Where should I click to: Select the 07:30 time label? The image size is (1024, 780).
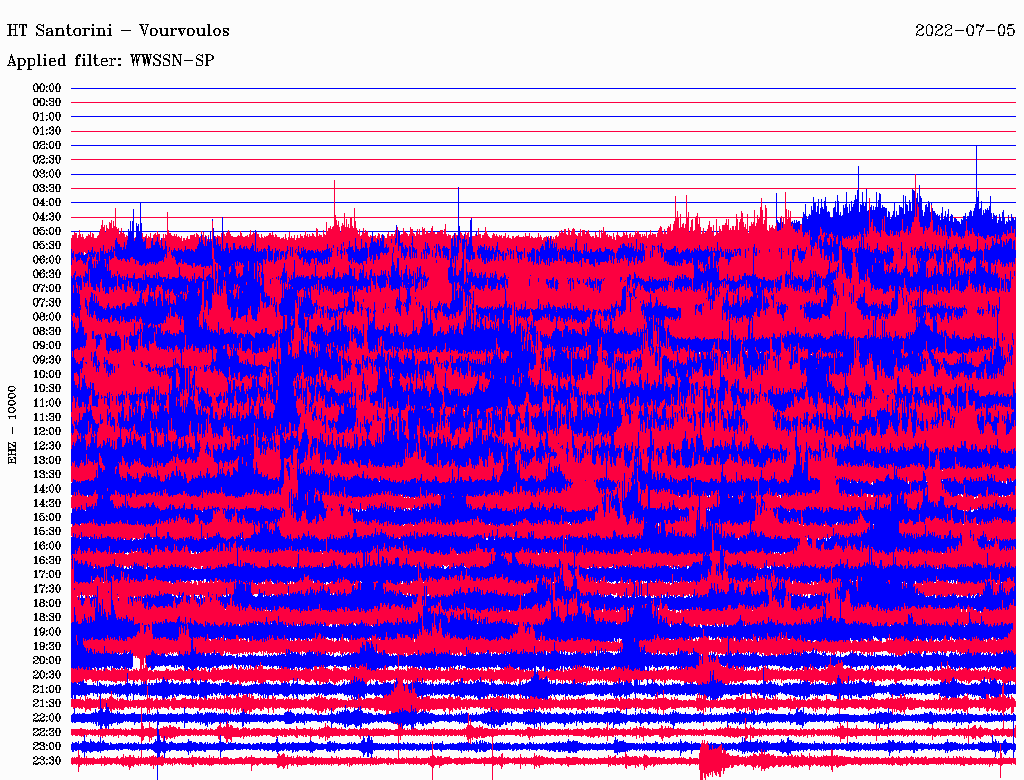(x=47, y=302)
